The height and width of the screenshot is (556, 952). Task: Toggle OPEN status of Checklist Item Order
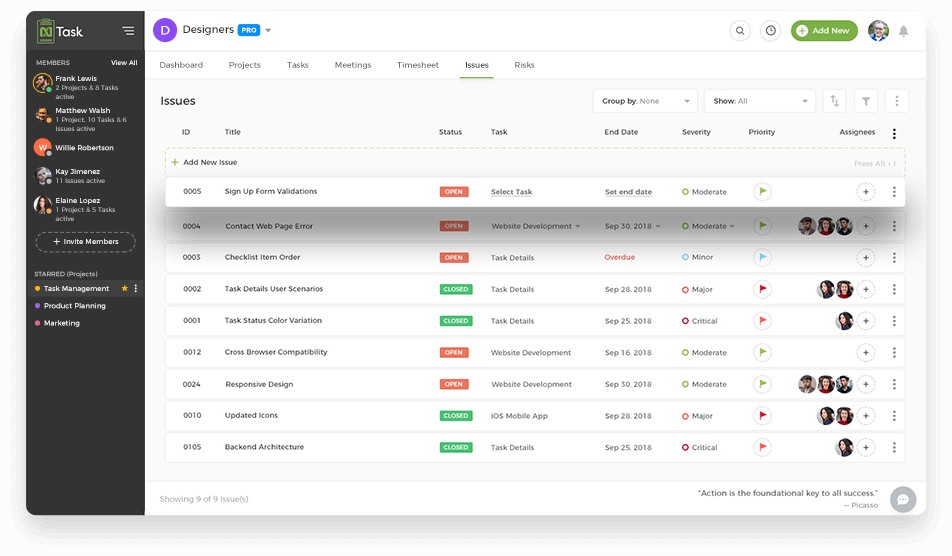(x=454, y=257)
